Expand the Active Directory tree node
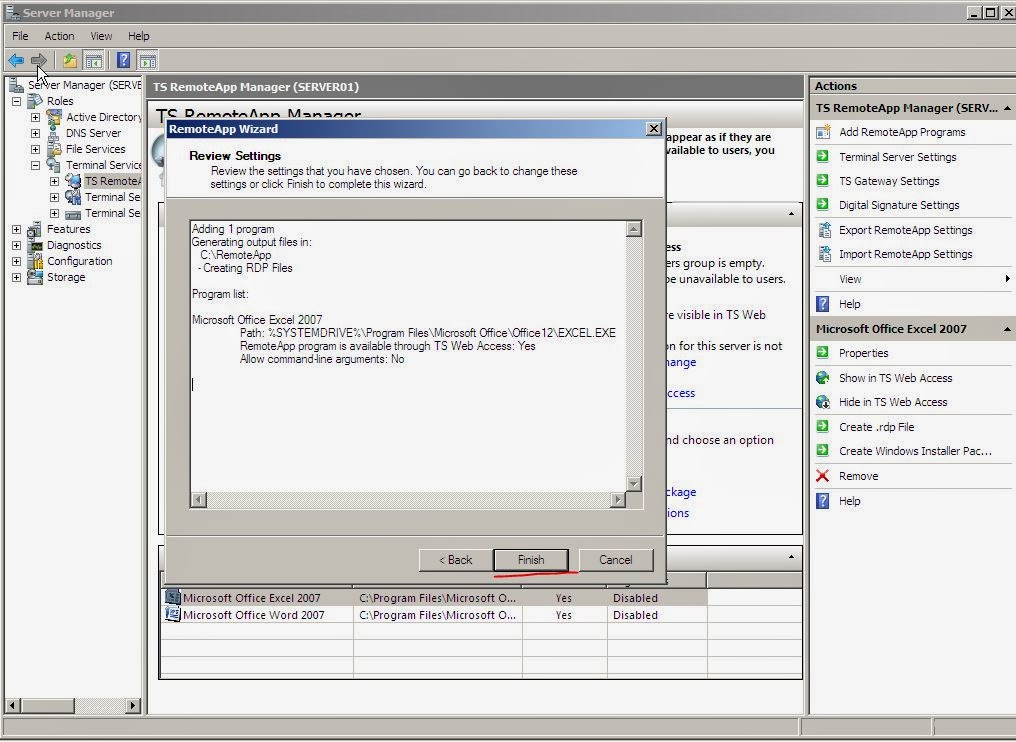Screen dimensions: 1016x742 (36, 117)
